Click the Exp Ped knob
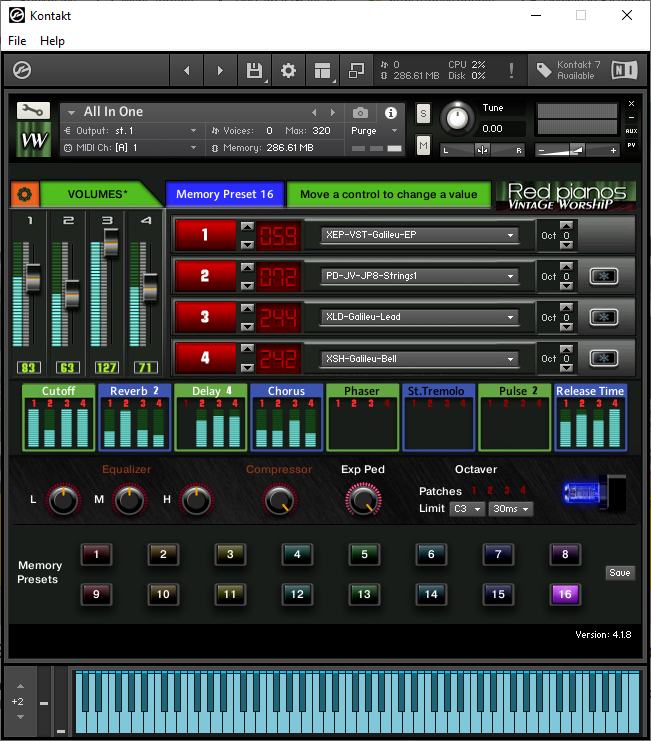Screen dimensions: 651x741 tap(363, 500)
